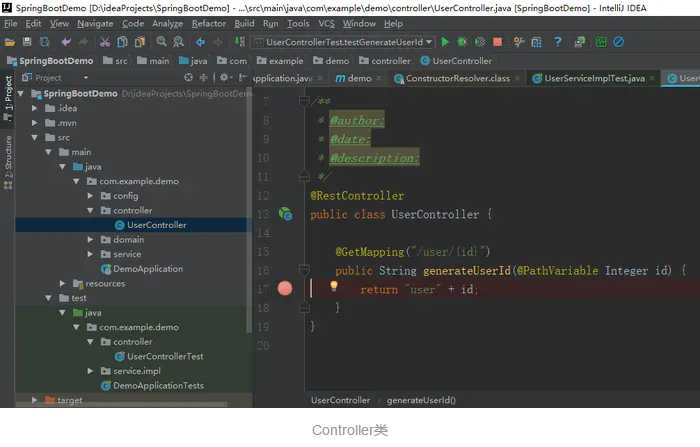This screenshot has width=700, height=447.
Task: Click the Navigate Back arrow icon
Action: click(200, 42)
